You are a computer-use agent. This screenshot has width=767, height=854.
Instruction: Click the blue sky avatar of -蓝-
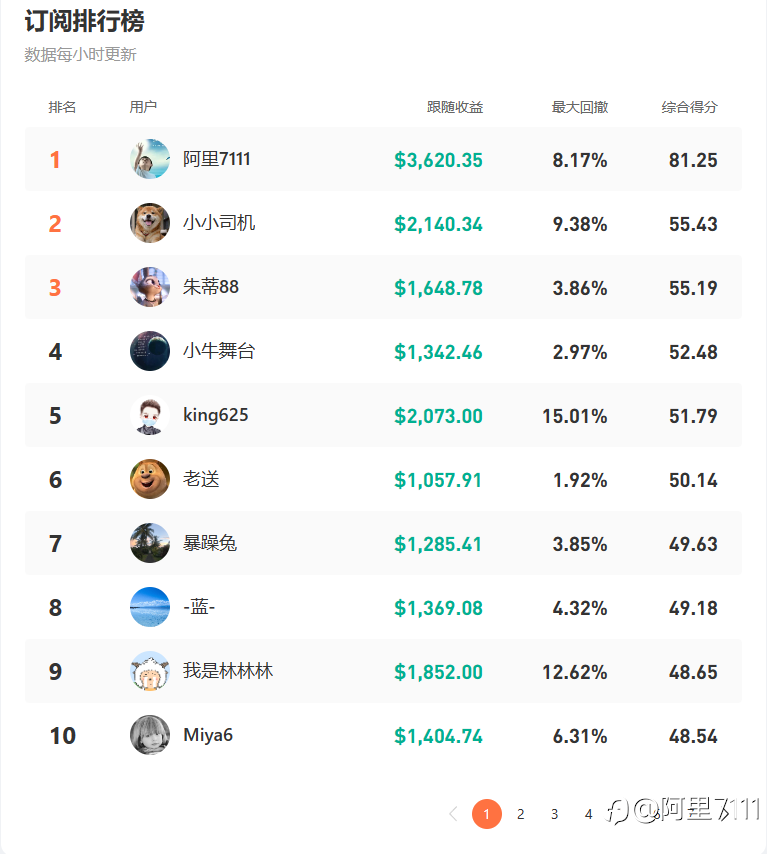pyautogui.click(x=150, y=607)
